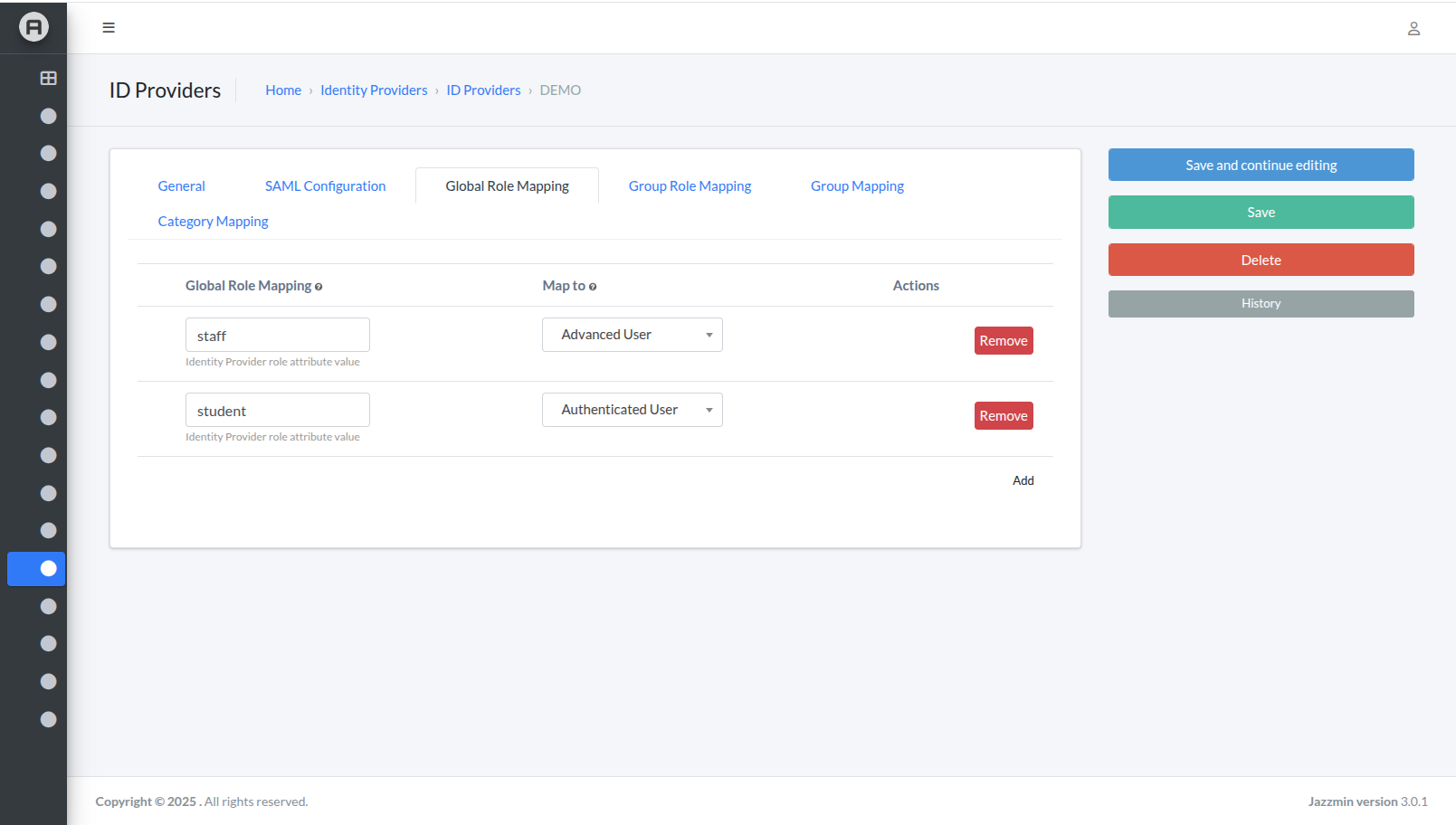
Task: Click inside the student attribute input field
Action: pos(277,410)
